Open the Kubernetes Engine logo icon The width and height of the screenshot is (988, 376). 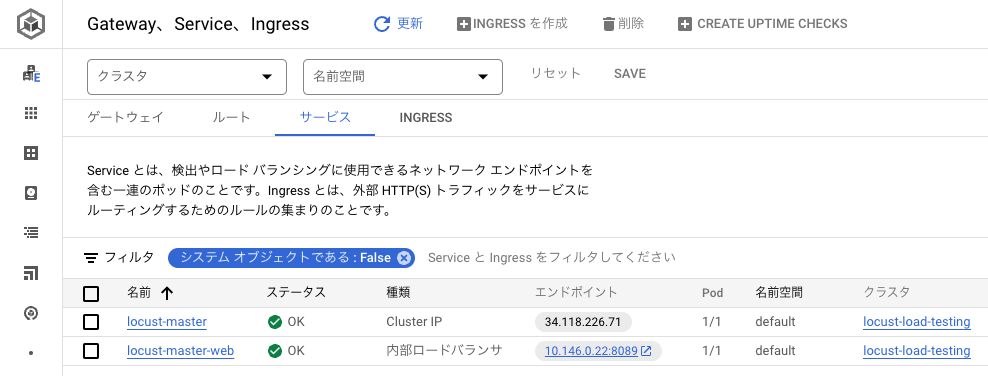coord(31,24)
